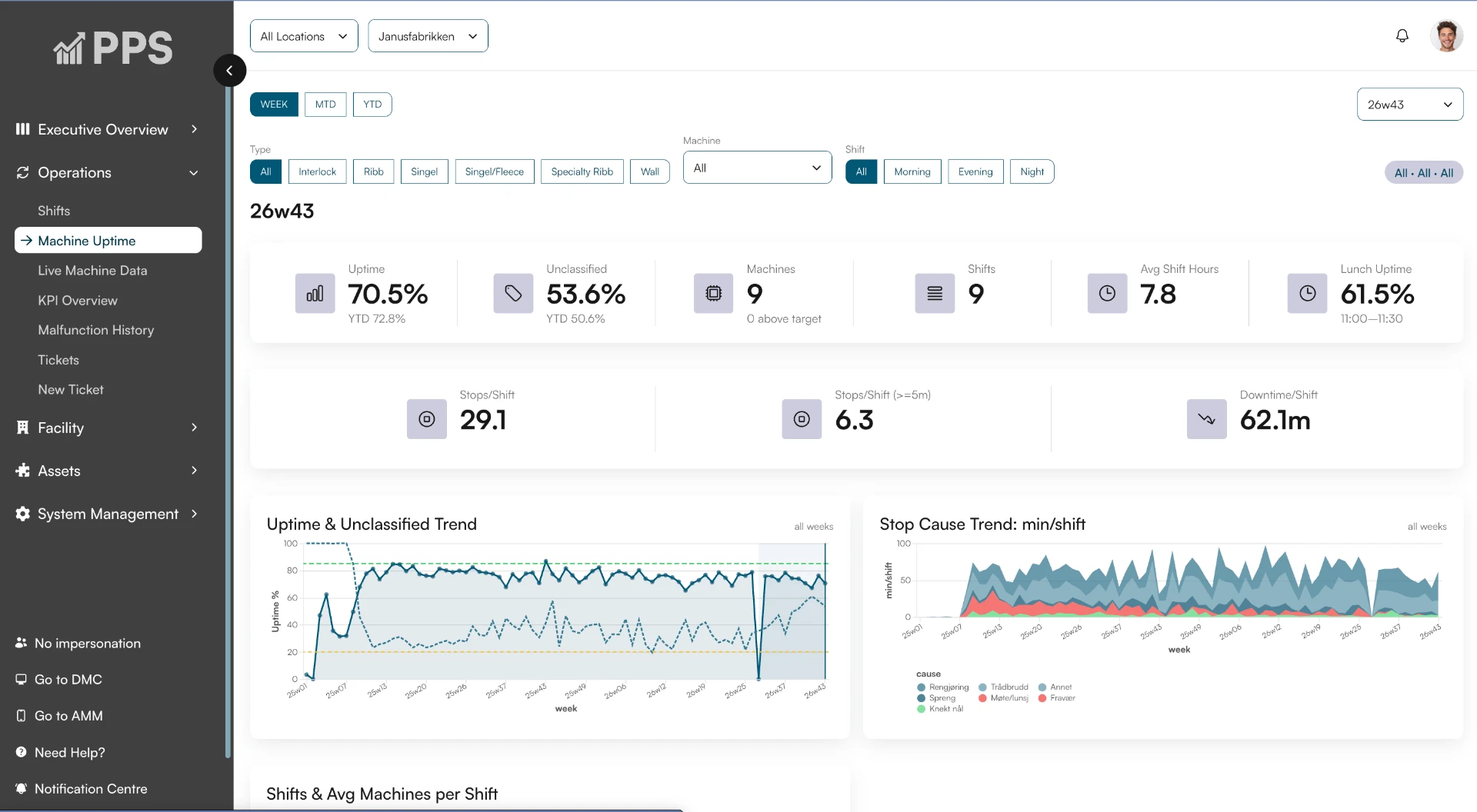
Task: Expand the Assets menu section
Action: (194, 471)
